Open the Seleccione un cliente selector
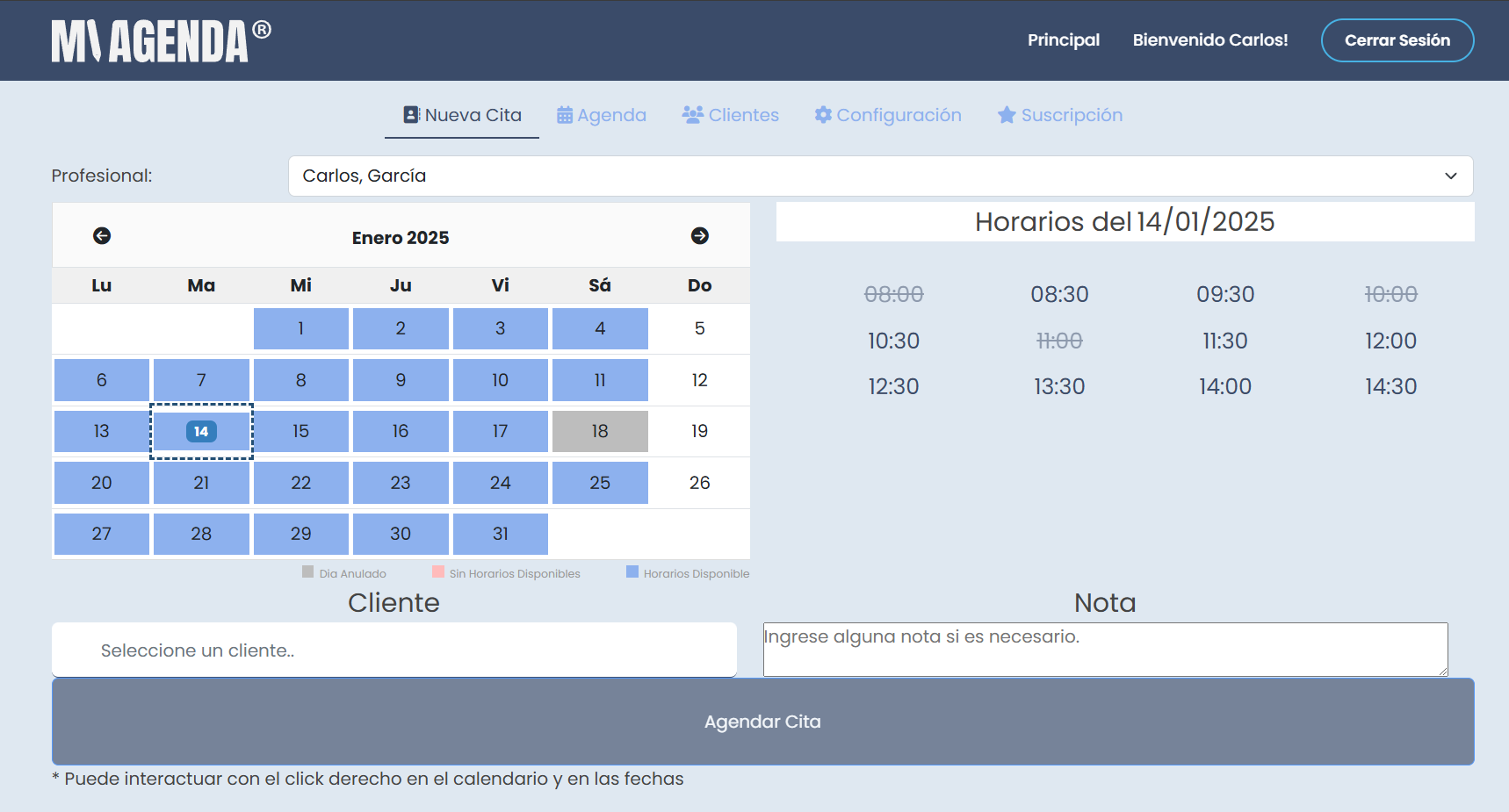1509x812 pixels. click(393, 650)
